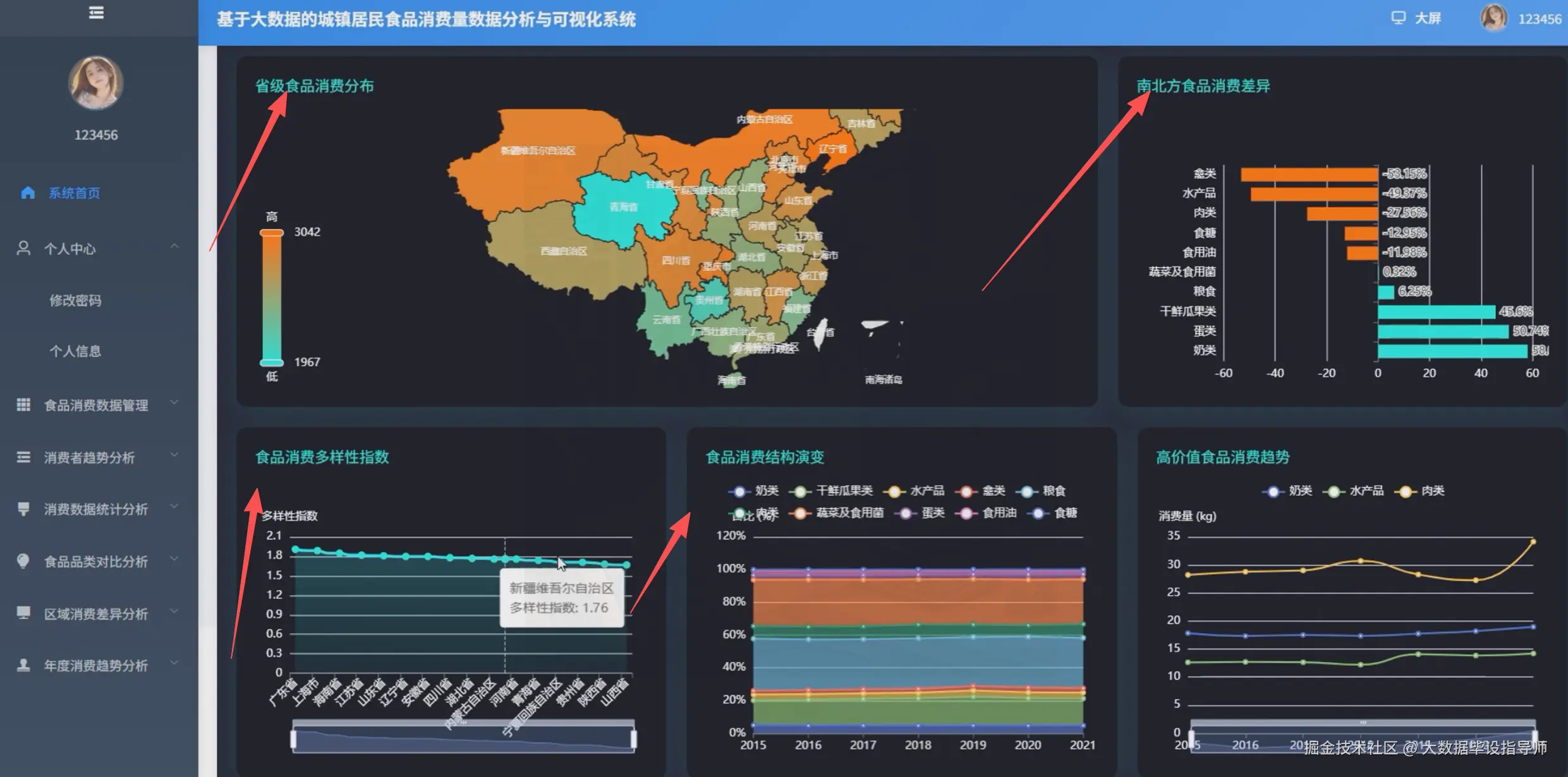Image resolution: width=1568 pixels, height=777 pixels.
Task: Expand the 年度消费趋势分析 menu
Action: [95, 665]
